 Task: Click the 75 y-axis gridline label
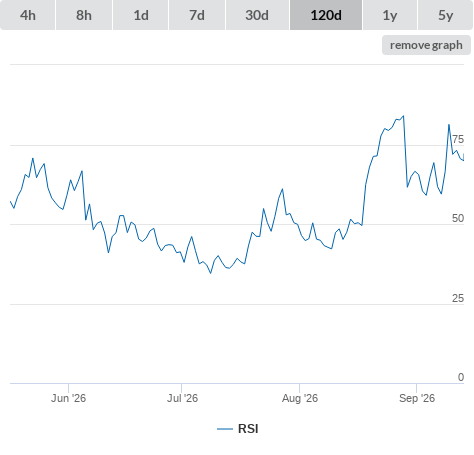pos(458,139)
